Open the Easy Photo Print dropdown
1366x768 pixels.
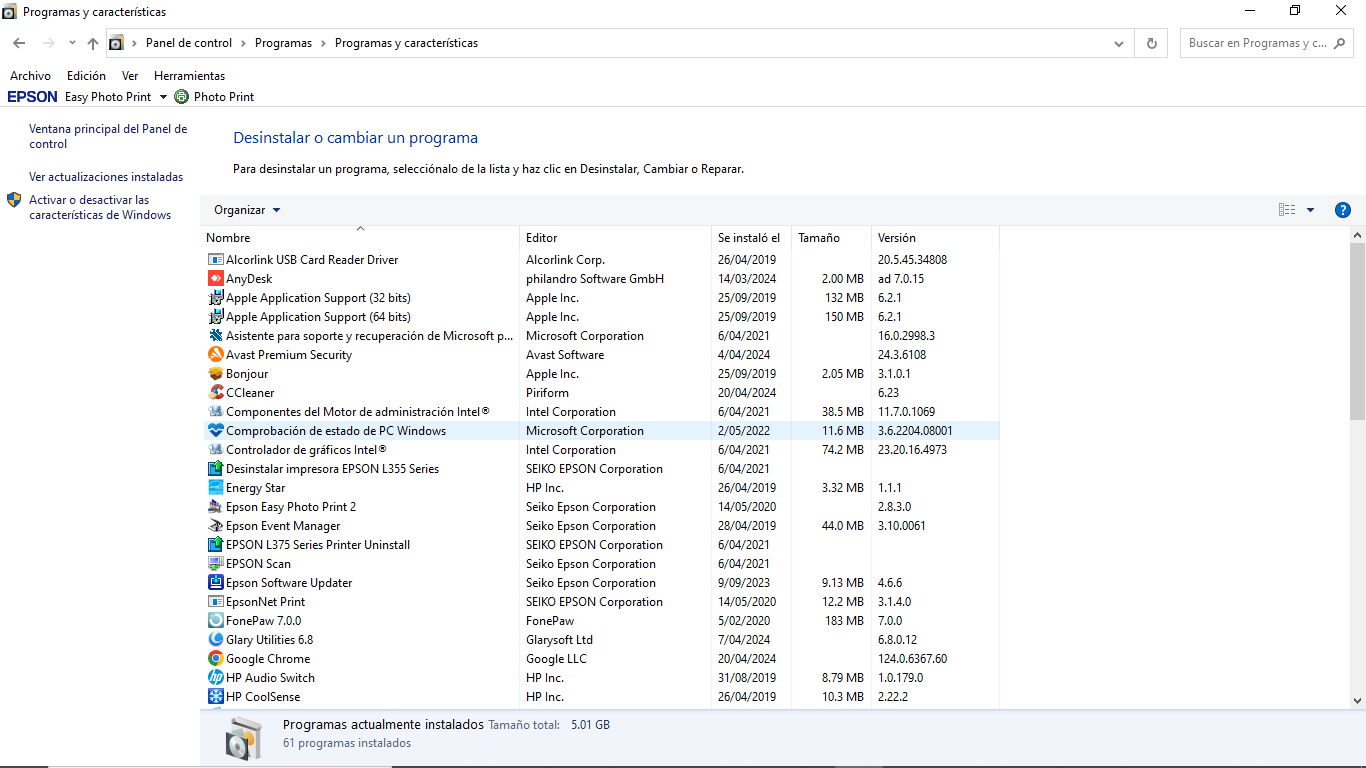pyautogui.click(x=163, y=97)
